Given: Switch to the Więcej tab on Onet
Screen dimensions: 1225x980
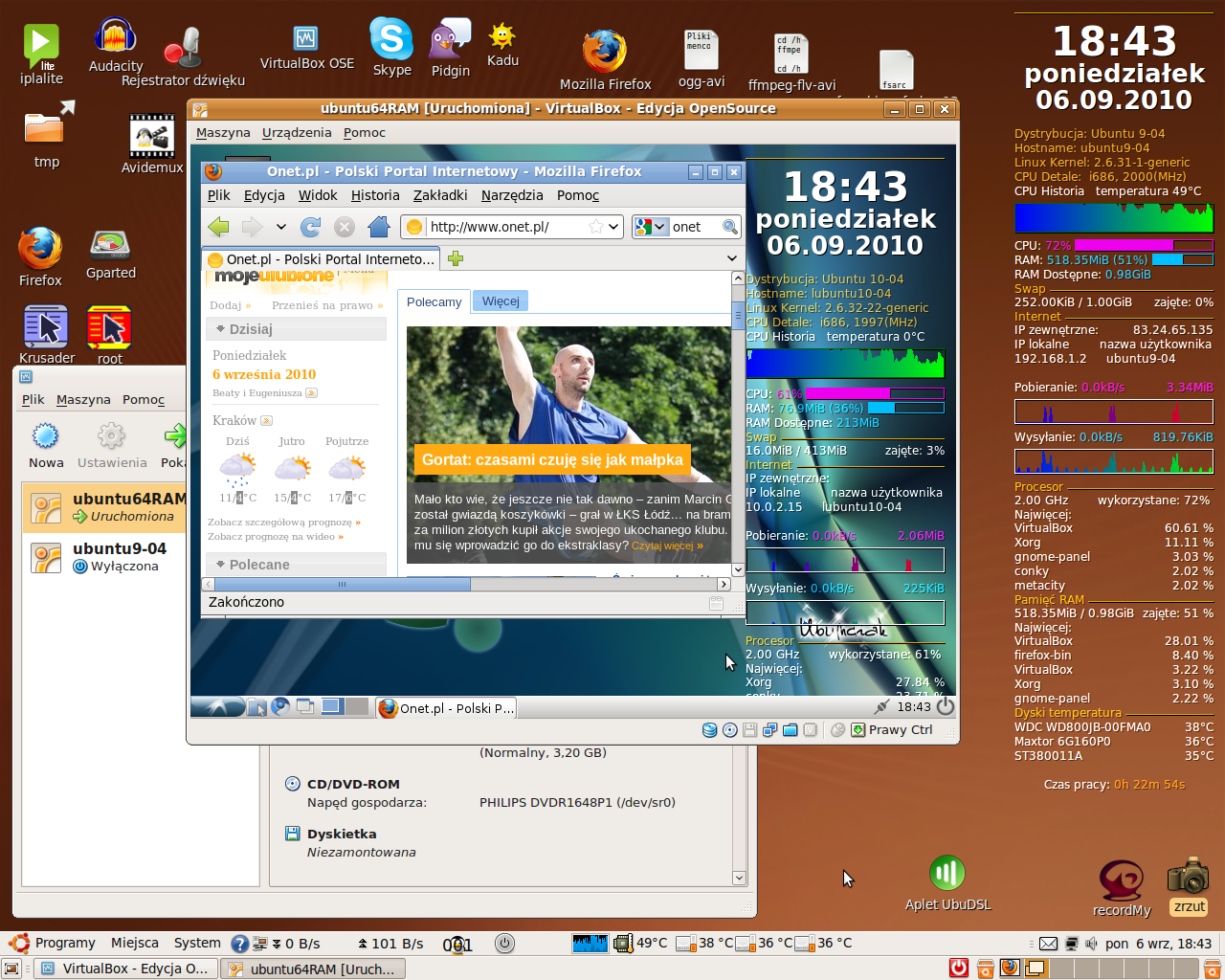Looking at the screenshot, I should pyautogui.click(x=501, y=301).
